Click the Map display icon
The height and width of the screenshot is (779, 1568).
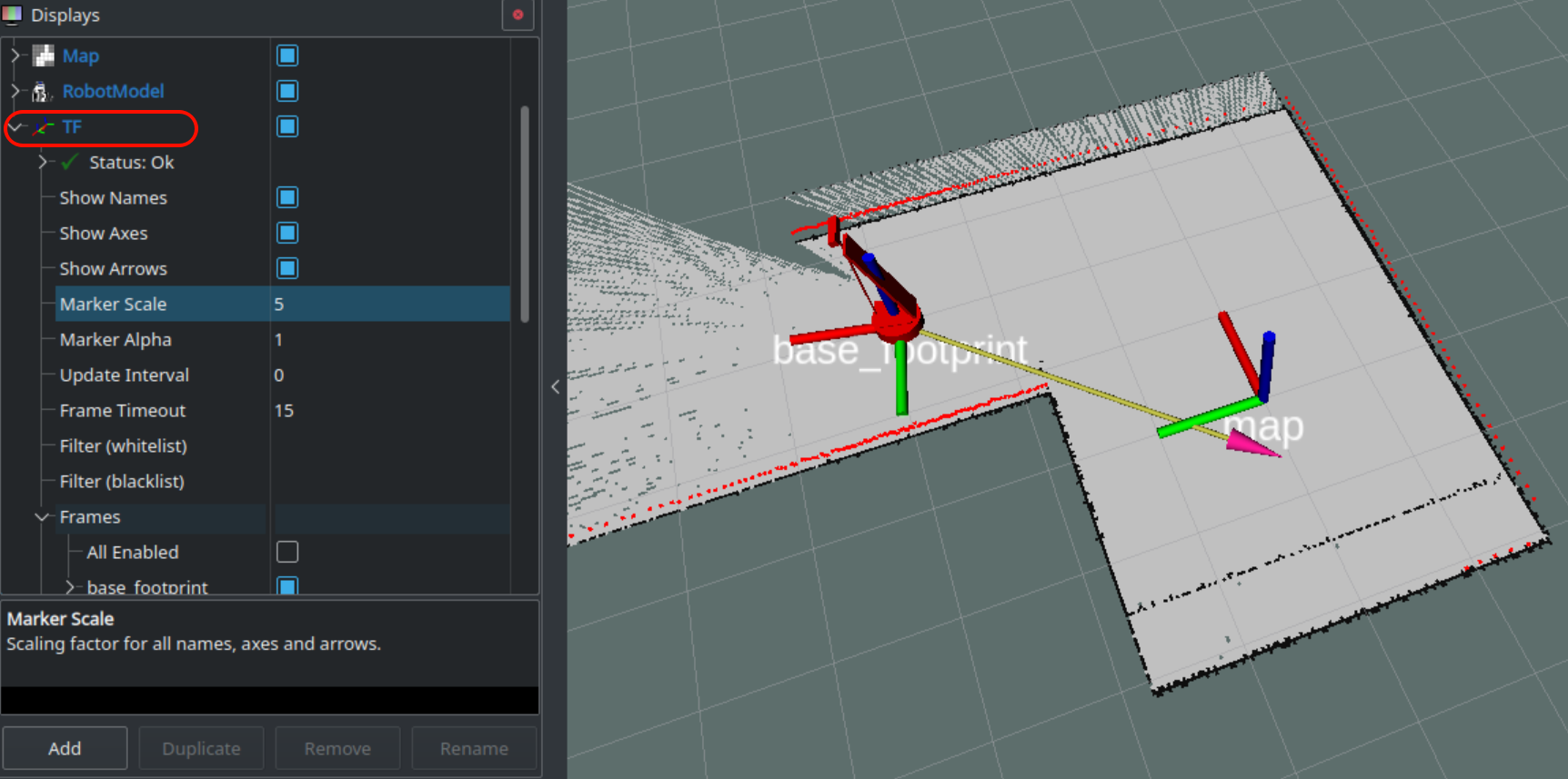[x=43, y=56]
